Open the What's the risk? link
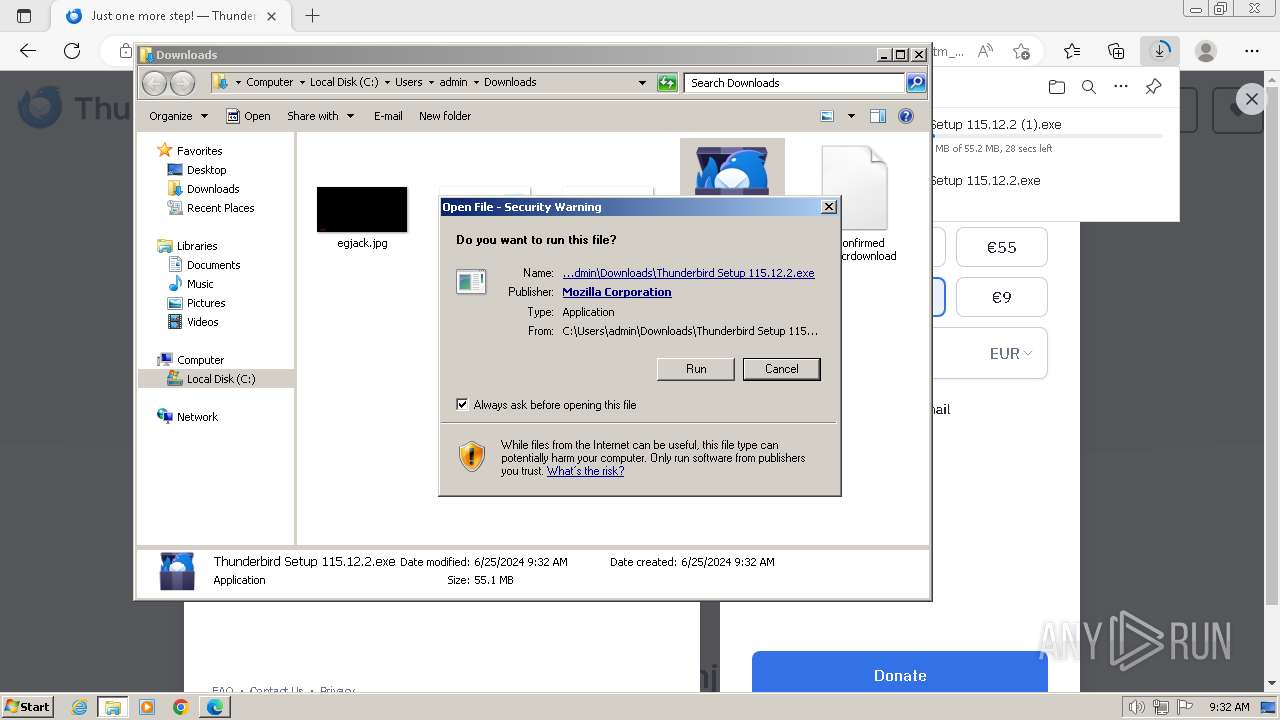This screenshot has width=1280, height=720. pyautogui.click(x=585, y=471)
